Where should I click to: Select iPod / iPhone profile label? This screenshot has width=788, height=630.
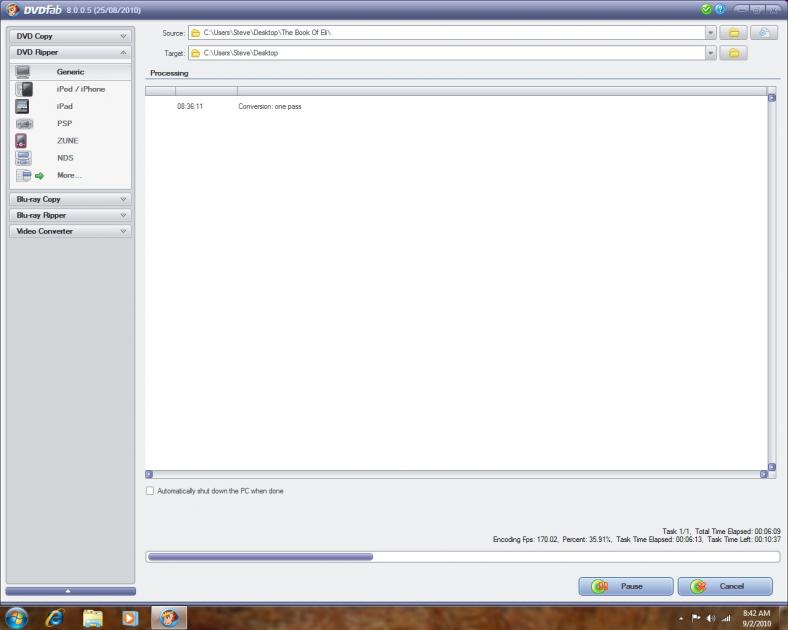click(81, 89)
